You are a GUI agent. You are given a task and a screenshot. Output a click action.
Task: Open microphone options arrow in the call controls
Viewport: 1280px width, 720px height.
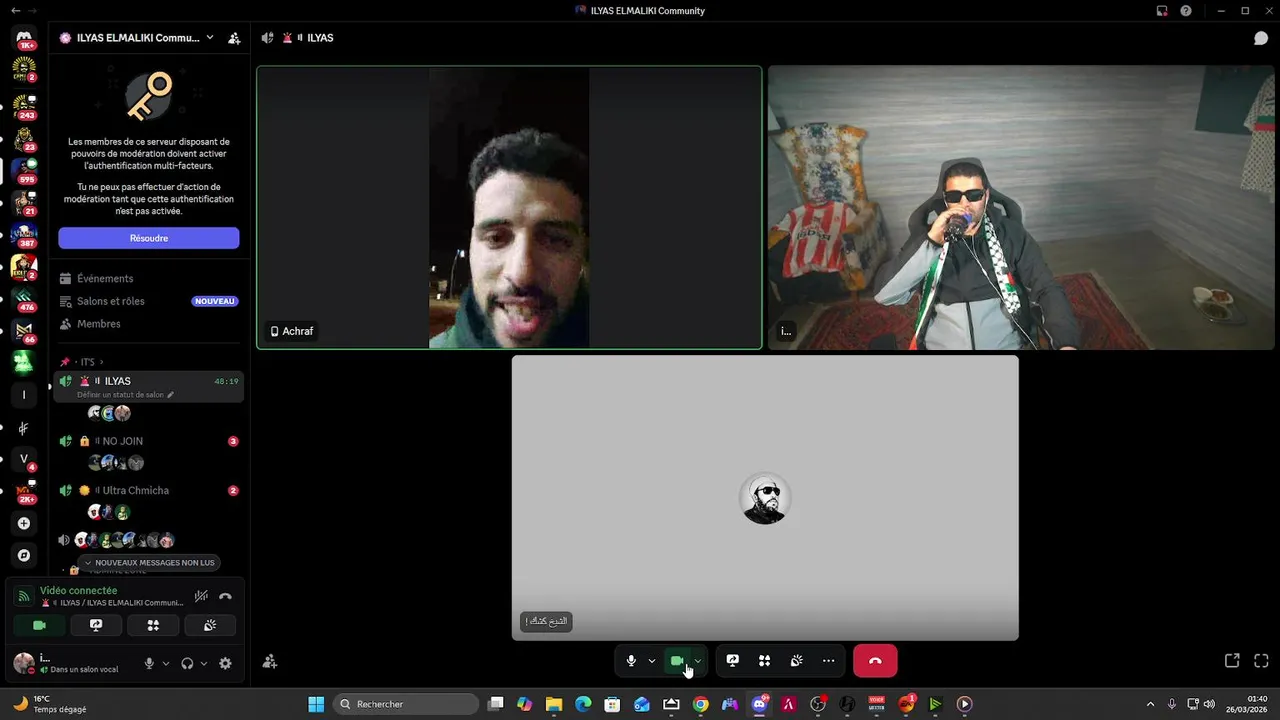(x=652, y=661)
